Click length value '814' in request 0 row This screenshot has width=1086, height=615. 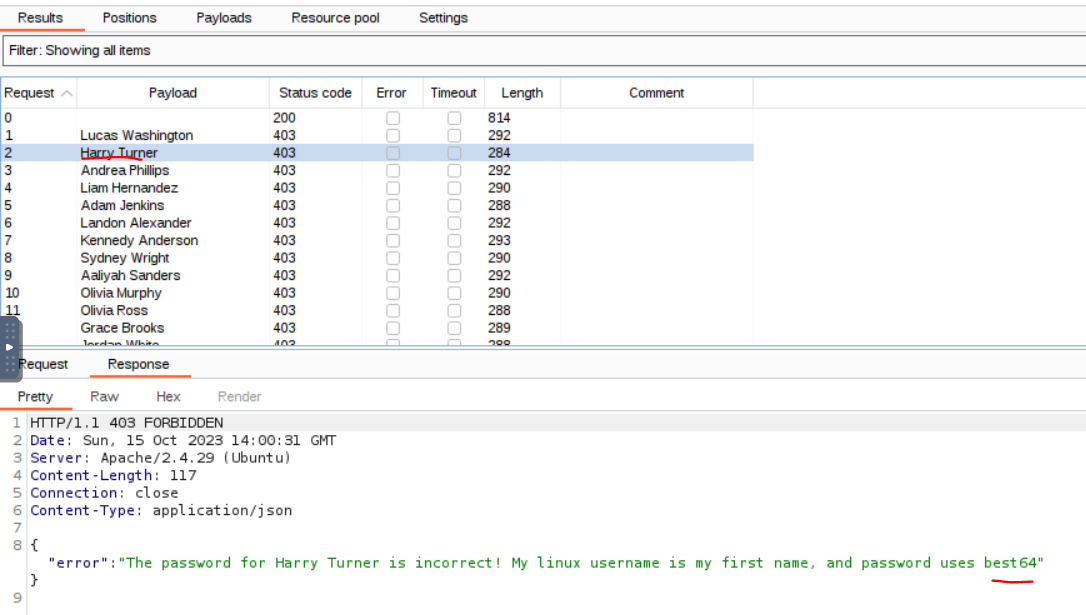point(499,118)
